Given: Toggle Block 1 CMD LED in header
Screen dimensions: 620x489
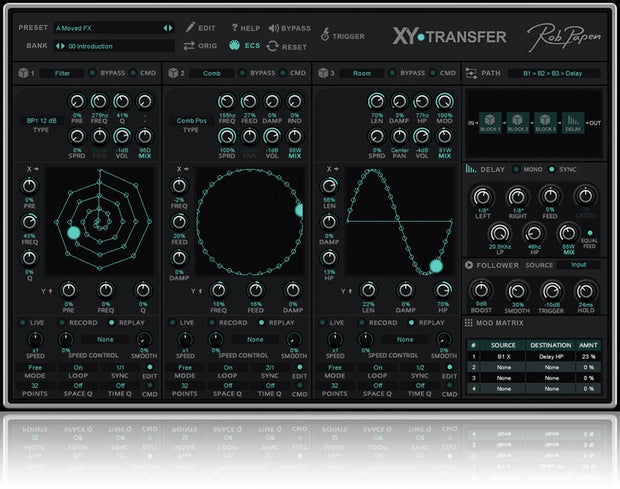Looking at the screenshot, I should 133,73.
